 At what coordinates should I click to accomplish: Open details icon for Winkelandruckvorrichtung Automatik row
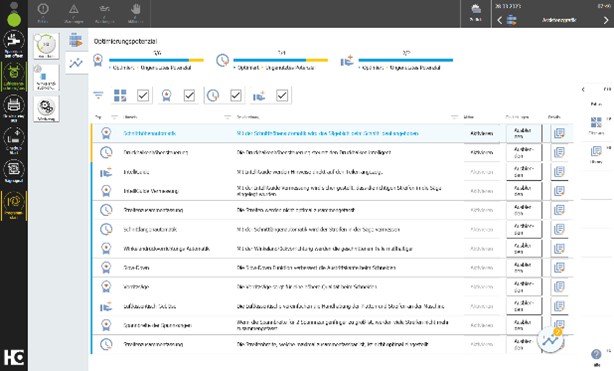coord(559,248)
